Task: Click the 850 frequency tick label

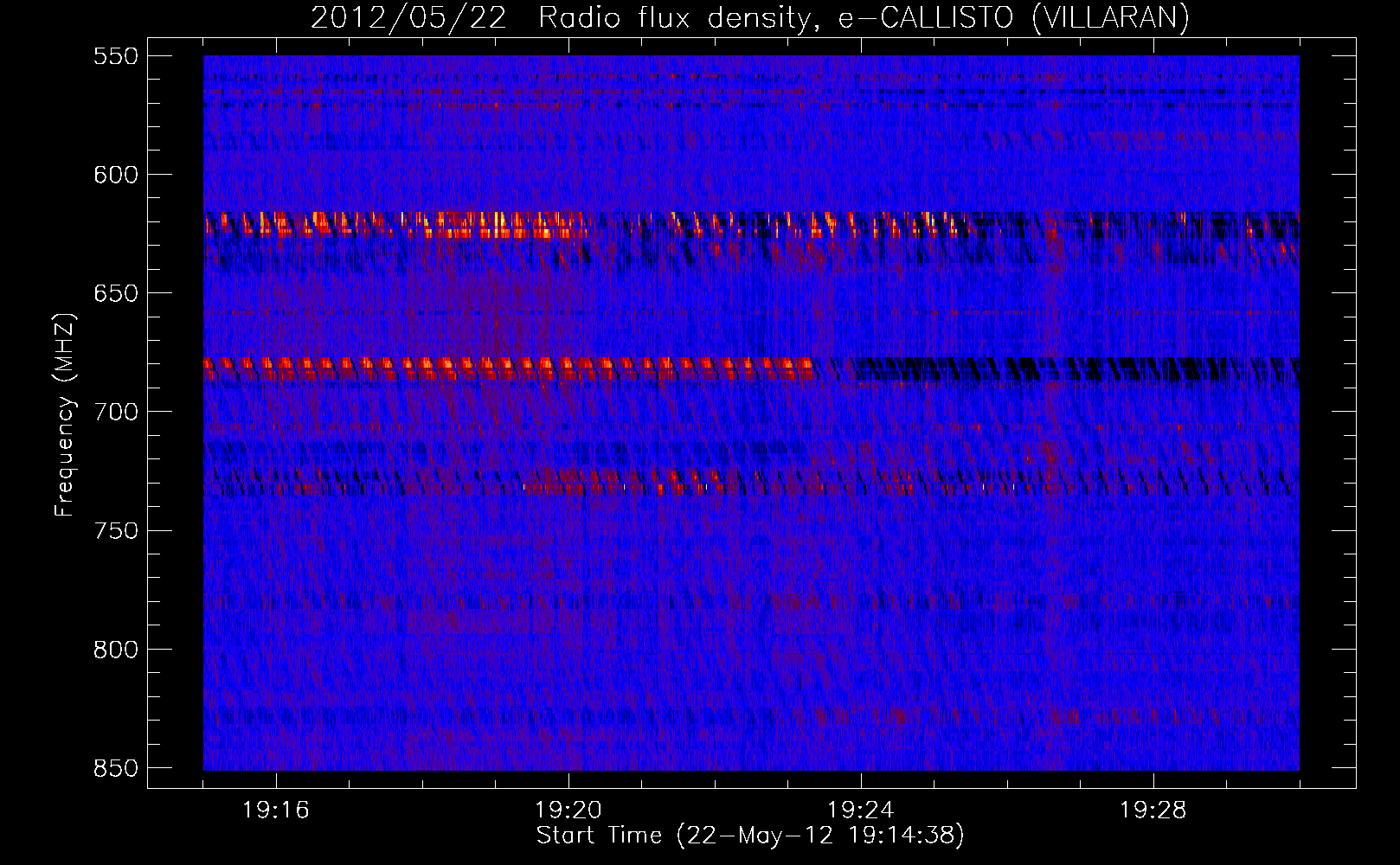Action: pos(116,768)
